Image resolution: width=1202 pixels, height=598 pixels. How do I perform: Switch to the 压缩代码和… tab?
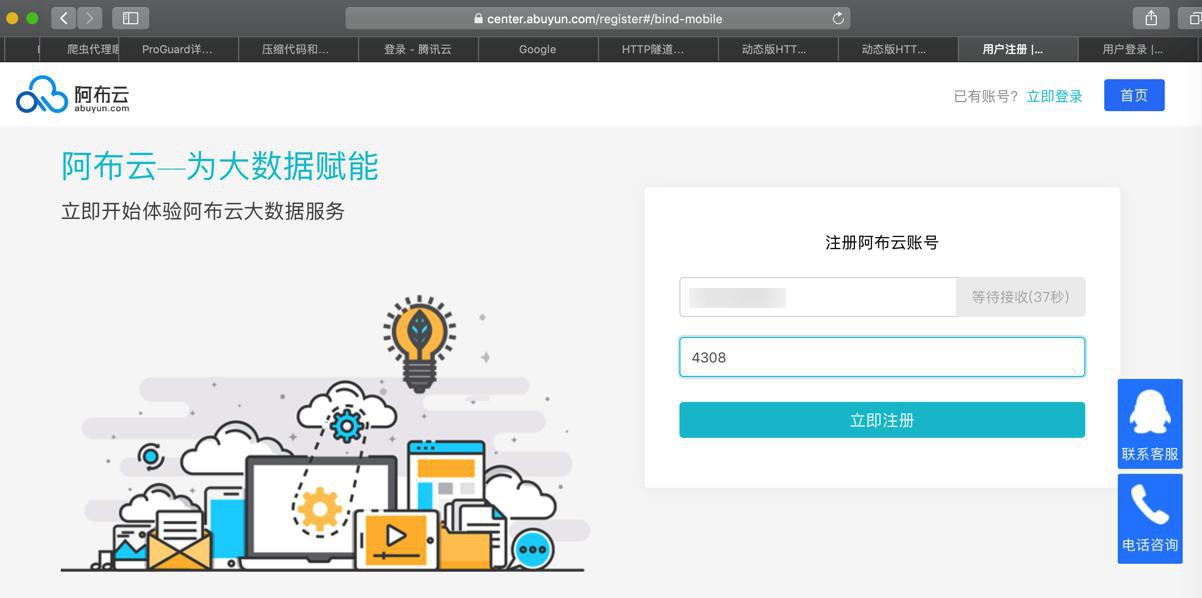(298, 49)
